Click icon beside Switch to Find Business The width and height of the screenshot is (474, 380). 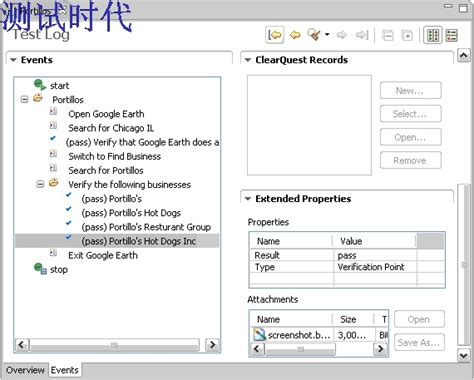[x=53, y=154]
